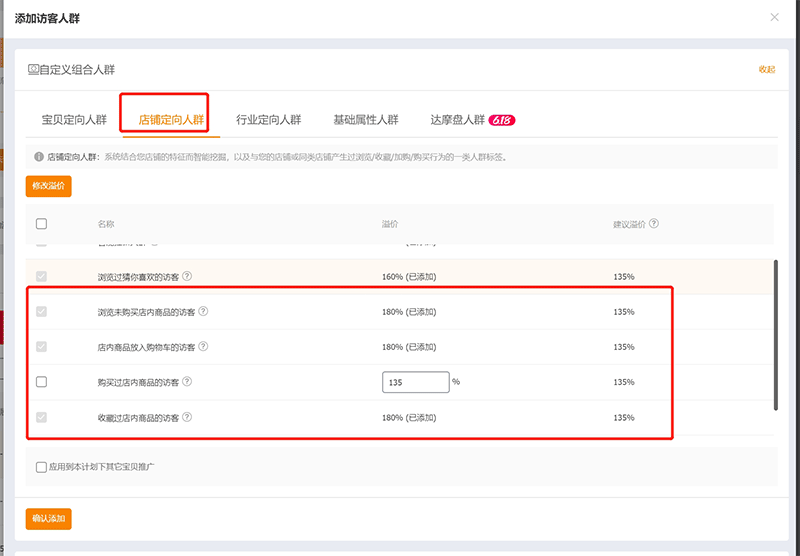Image resolution: width=800 pixels, height=556 pixels.
Task: Click help icon beside 店内商品放入购物车的访客
Action: click(x=203, y=347)
